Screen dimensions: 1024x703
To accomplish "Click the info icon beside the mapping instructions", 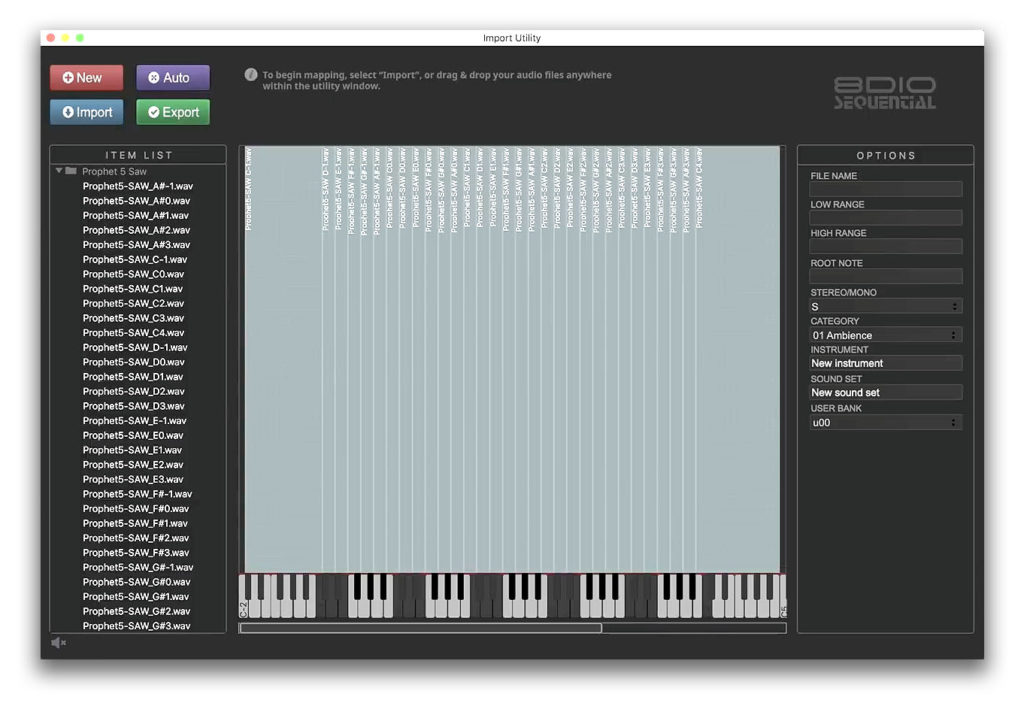I will coord(250,75).
